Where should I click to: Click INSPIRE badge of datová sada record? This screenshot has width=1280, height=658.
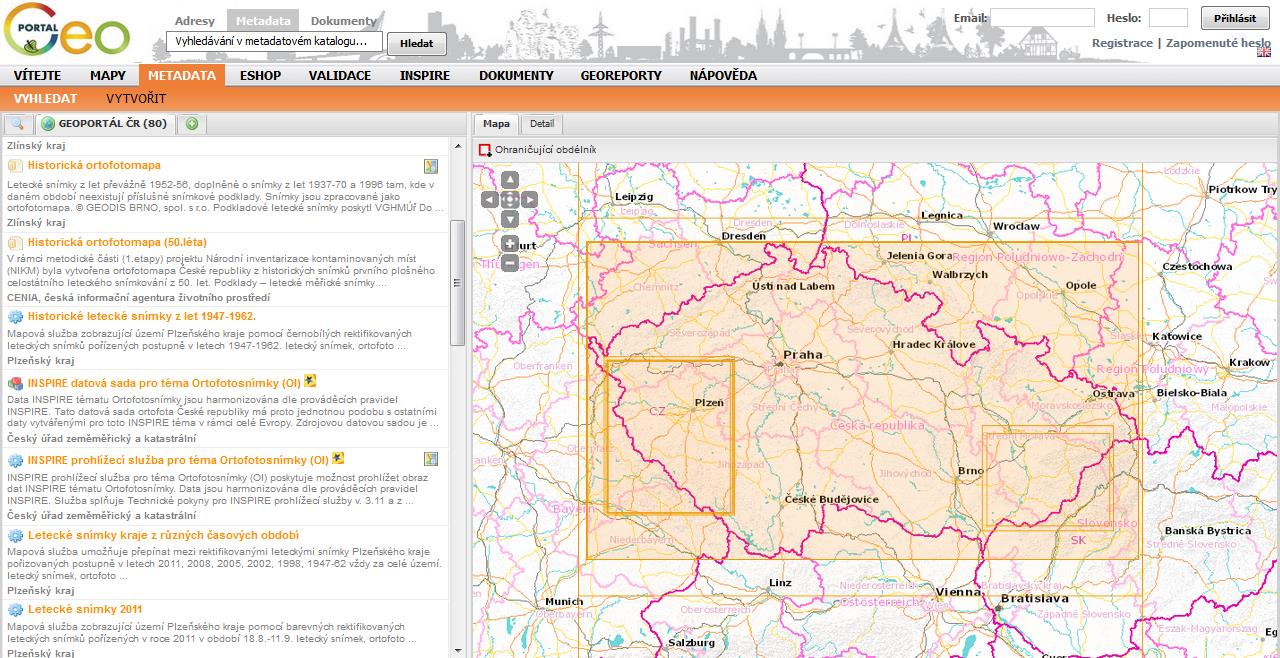pos(311,380)
